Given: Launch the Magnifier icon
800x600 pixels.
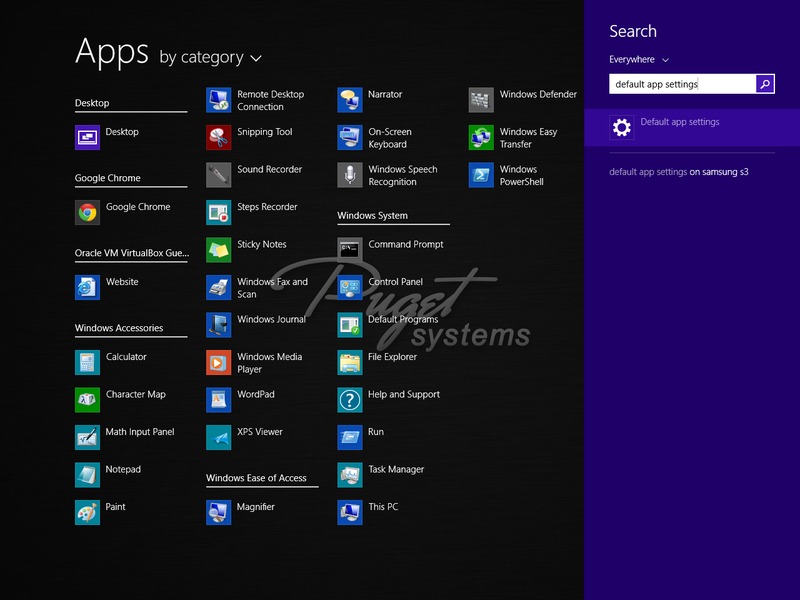Looking at the screenshot, I should [x=219, y=512].
